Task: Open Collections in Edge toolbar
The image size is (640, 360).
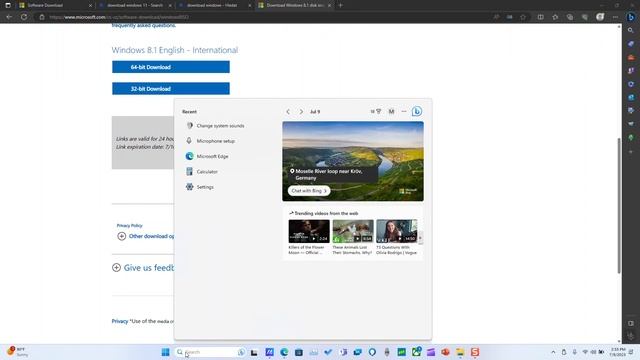Action: click(x=570, y=17)
